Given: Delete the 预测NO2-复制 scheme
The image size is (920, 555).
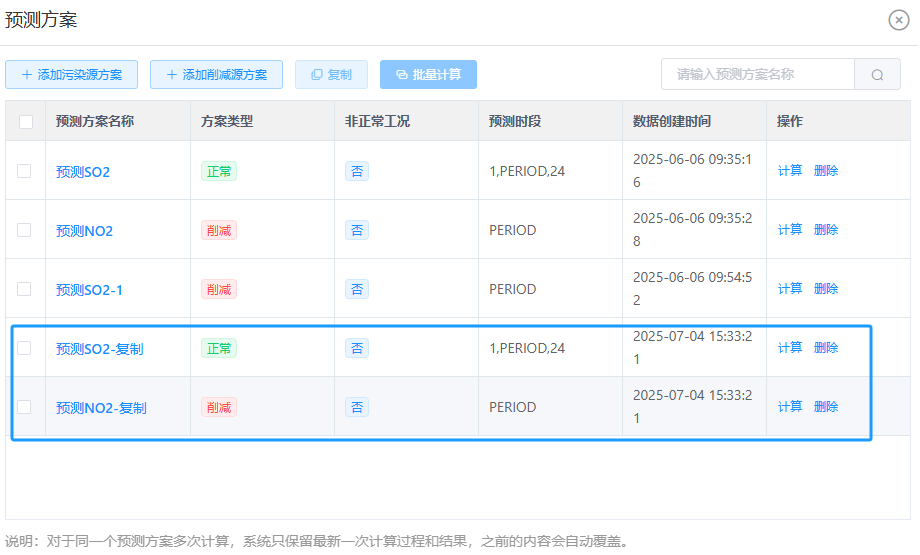Looking at the screenshot, I should point(826,407).
